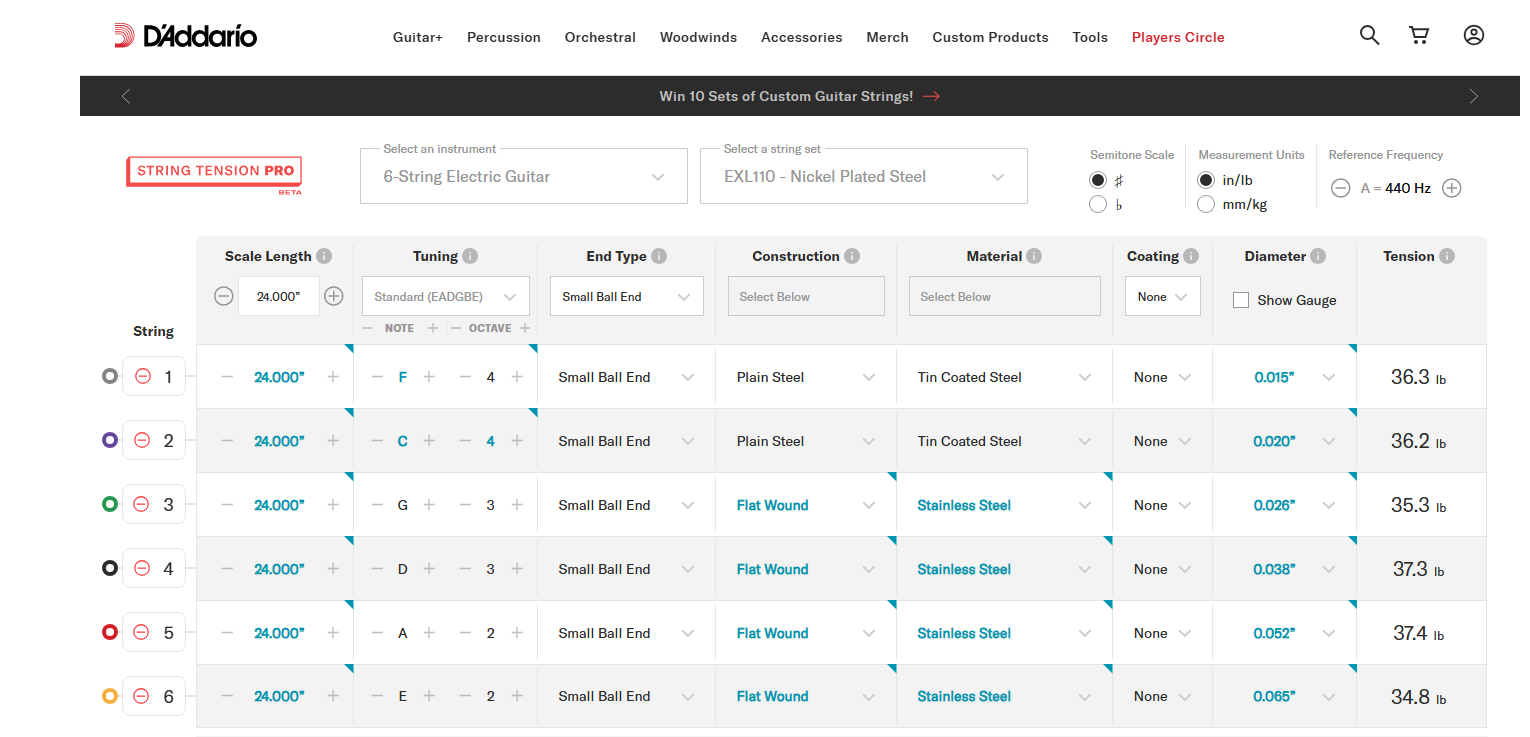Open the EXL110 string set dropdown

[x=864, y=176]
